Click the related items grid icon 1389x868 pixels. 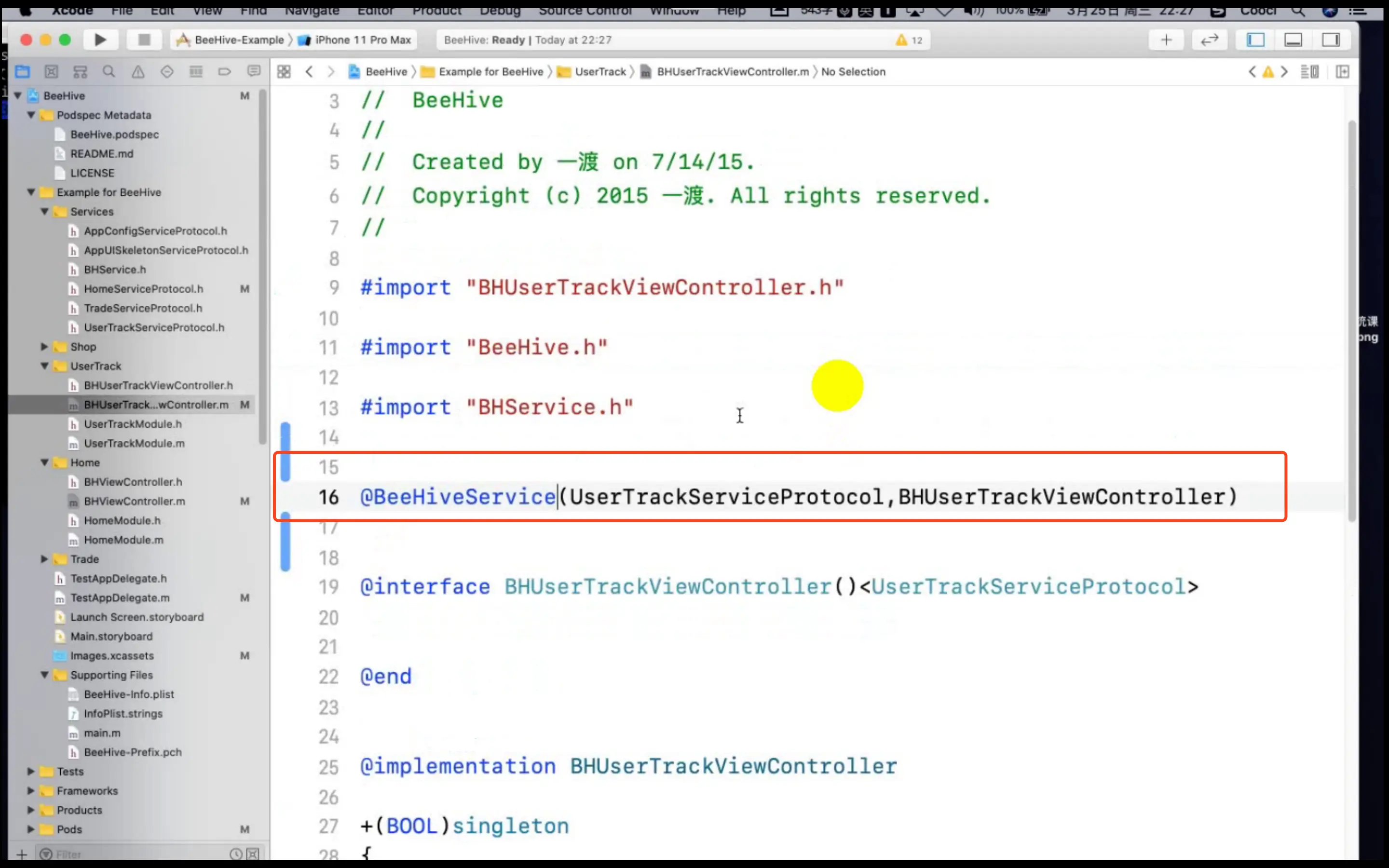coord(284,72)
